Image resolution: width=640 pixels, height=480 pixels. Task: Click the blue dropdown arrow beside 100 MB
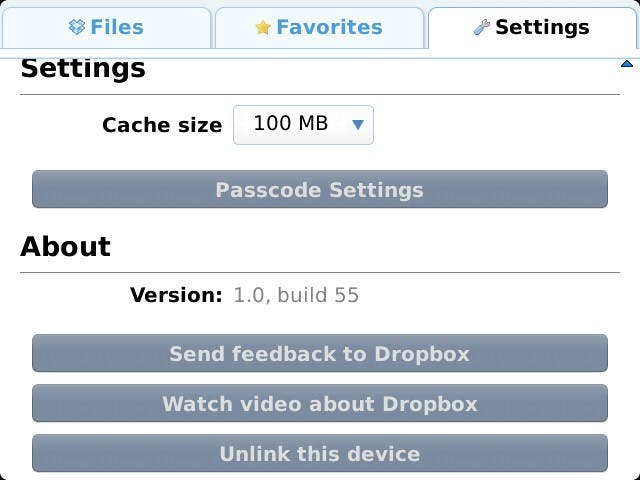[x=358, y=125]
